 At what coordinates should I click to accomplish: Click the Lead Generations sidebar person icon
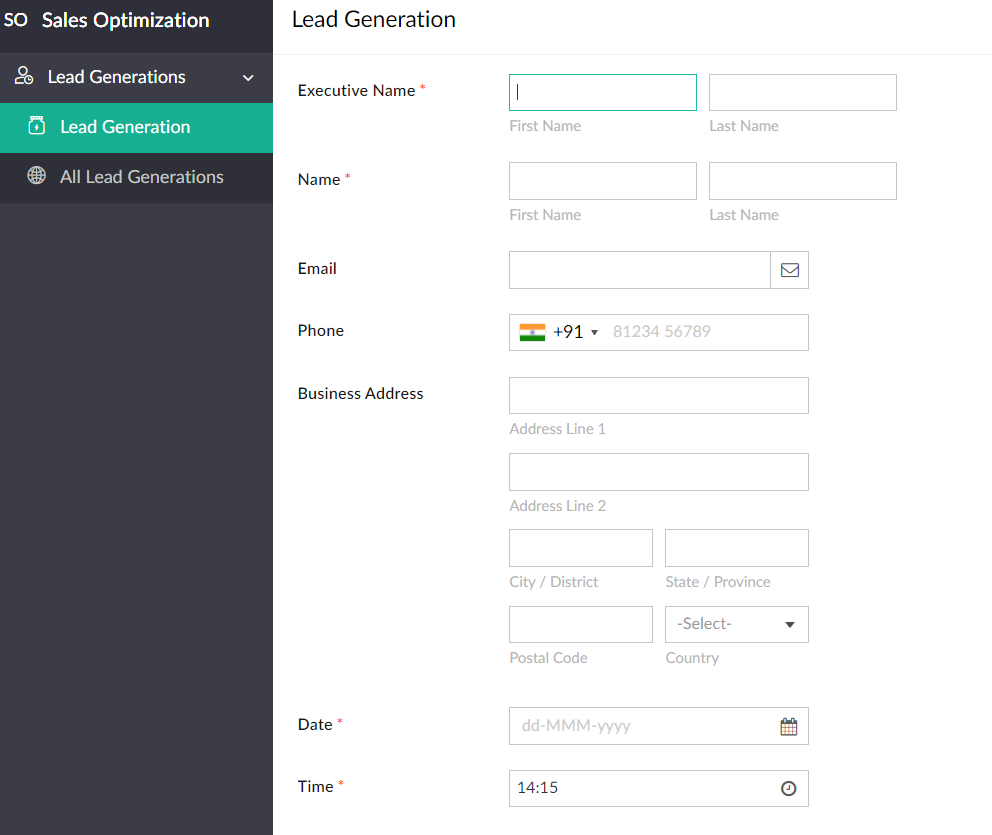click(25, 77)
